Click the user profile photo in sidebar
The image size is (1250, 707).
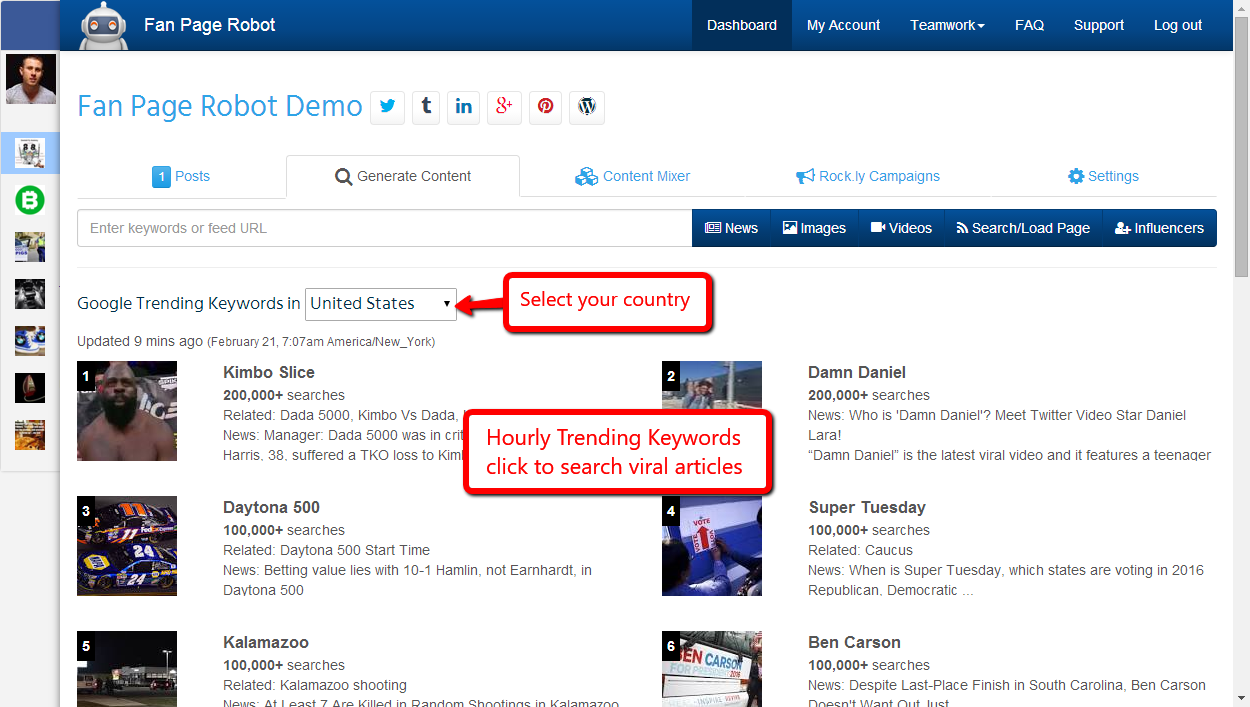click(x=31, y=79)
